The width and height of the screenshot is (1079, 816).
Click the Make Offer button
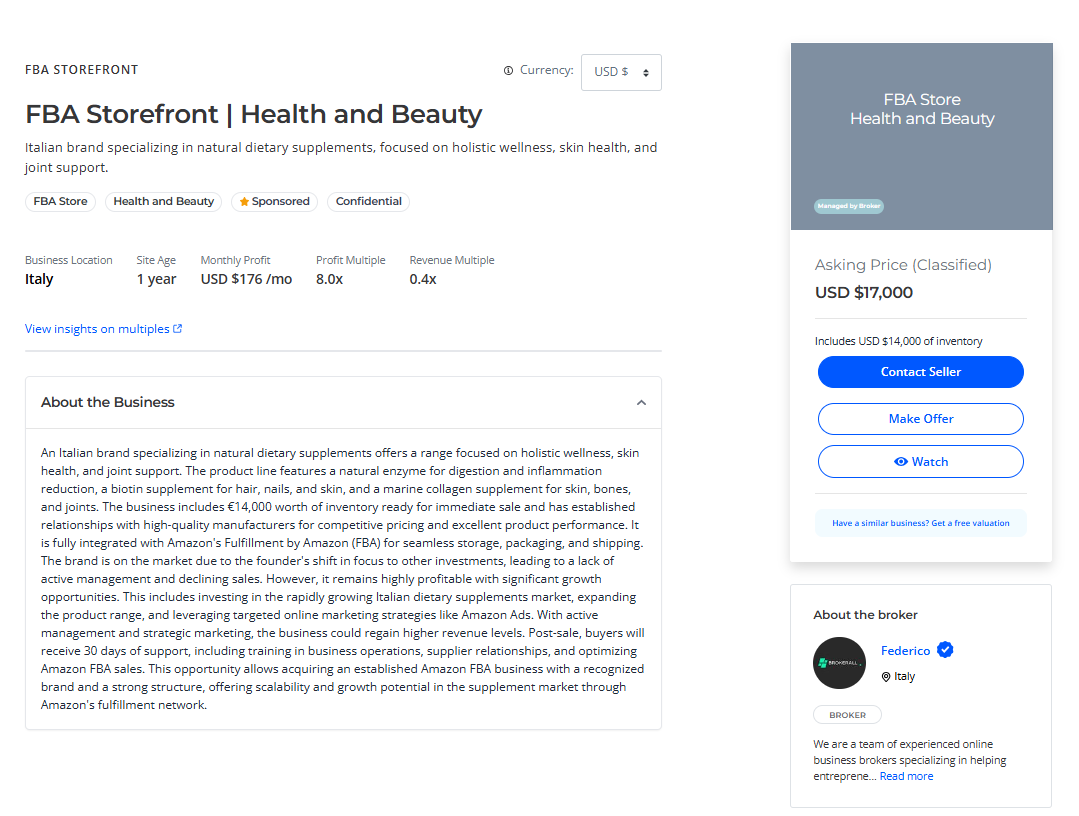pyautogui.click(x=921, y=419)
